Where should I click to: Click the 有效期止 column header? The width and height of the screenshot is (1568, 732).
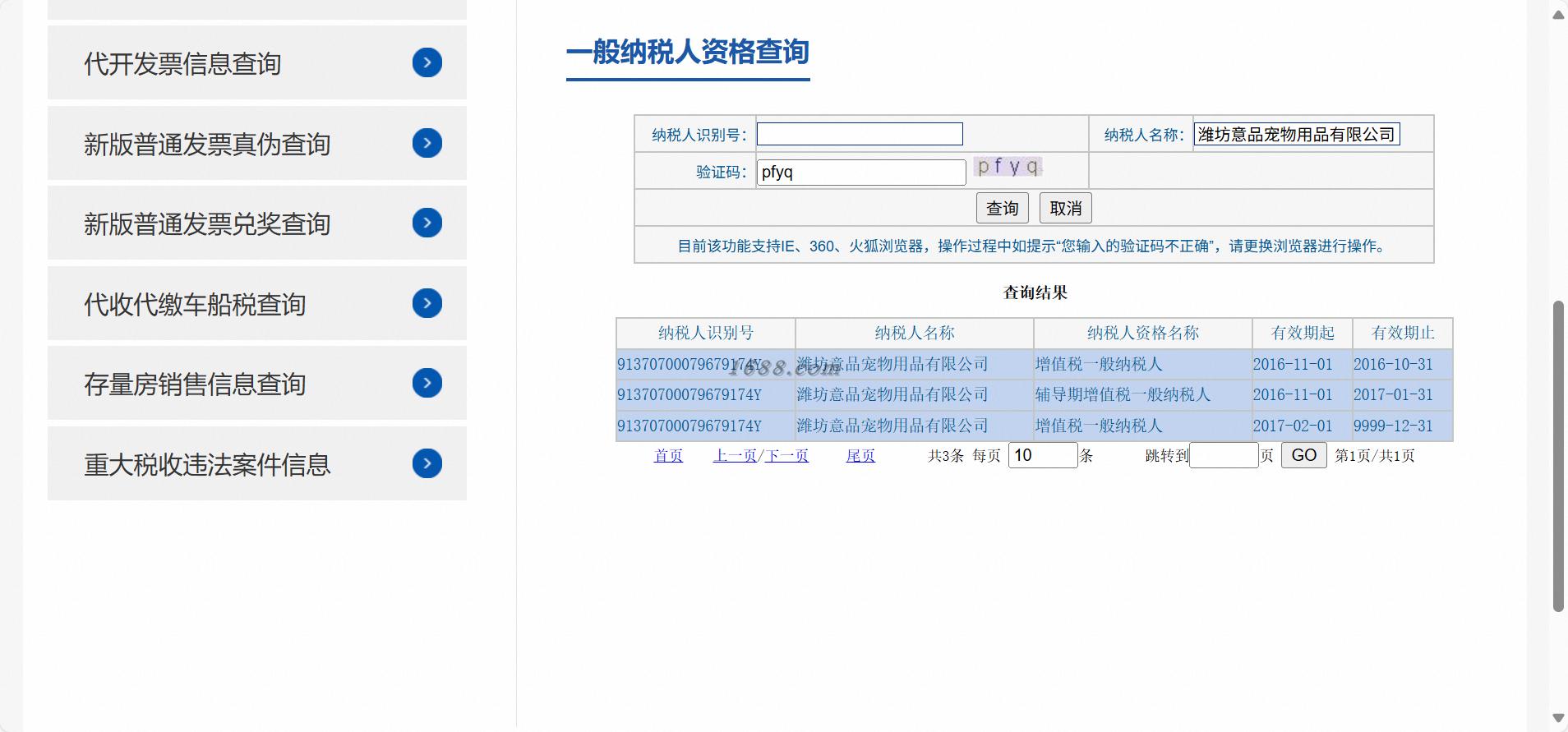click(x=1403, y=333)
